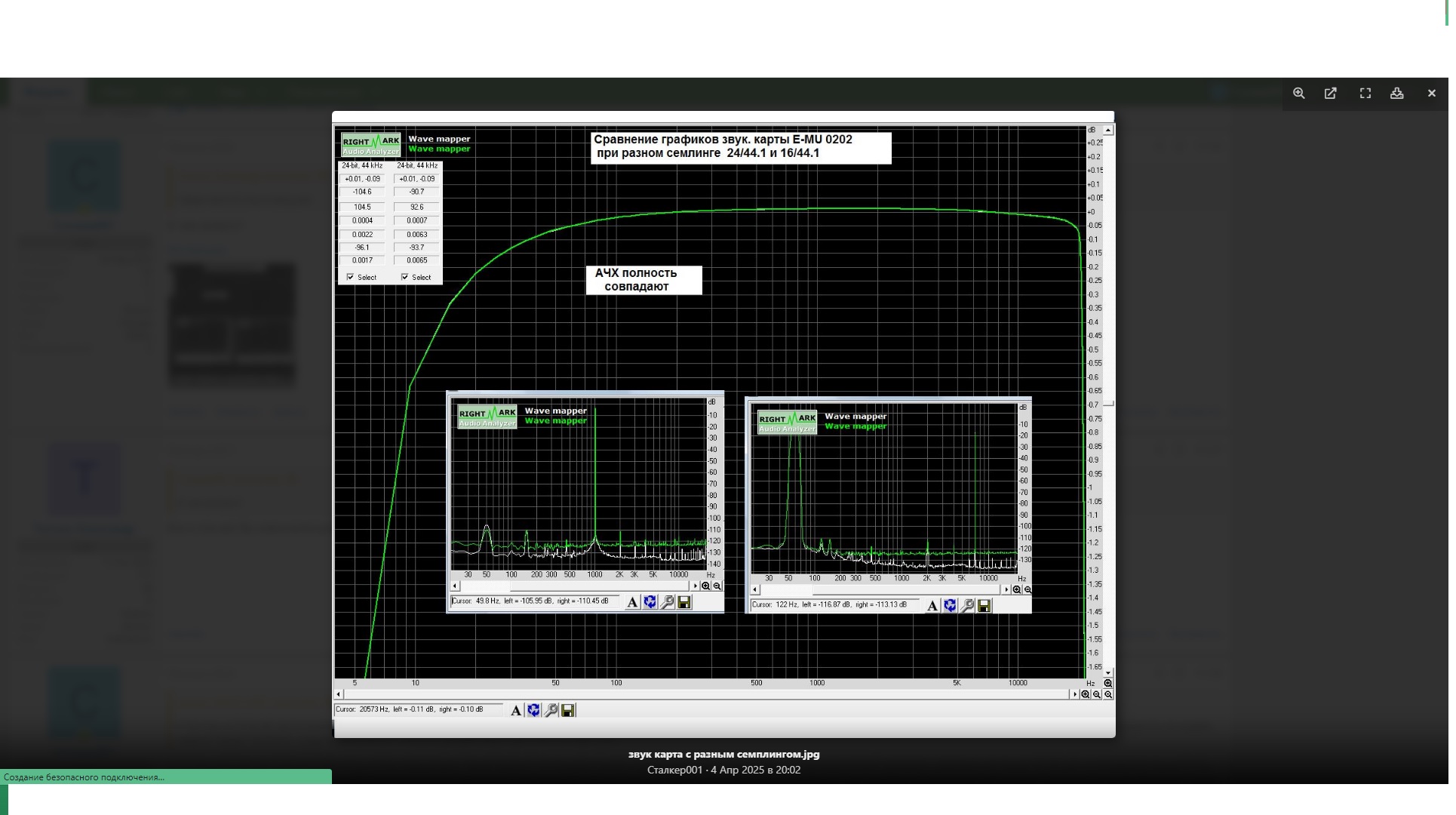Click the file name caption below the image
This screenshot has width=1456, height=815.
[723, 754]
